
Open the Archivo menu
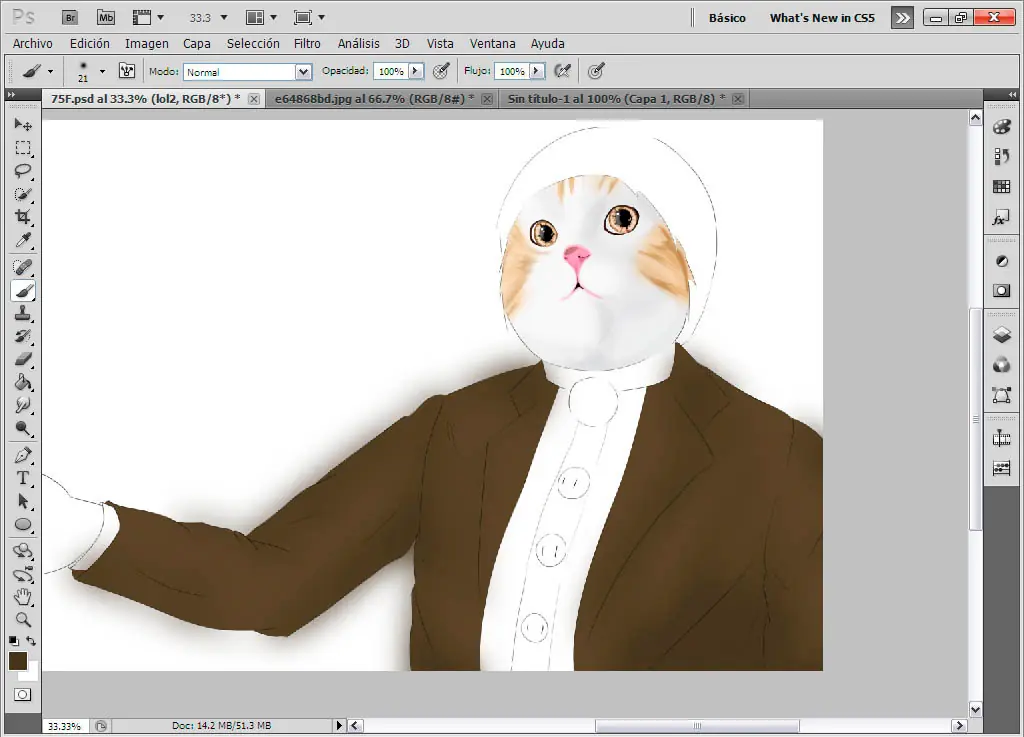(x=33, y=43)
